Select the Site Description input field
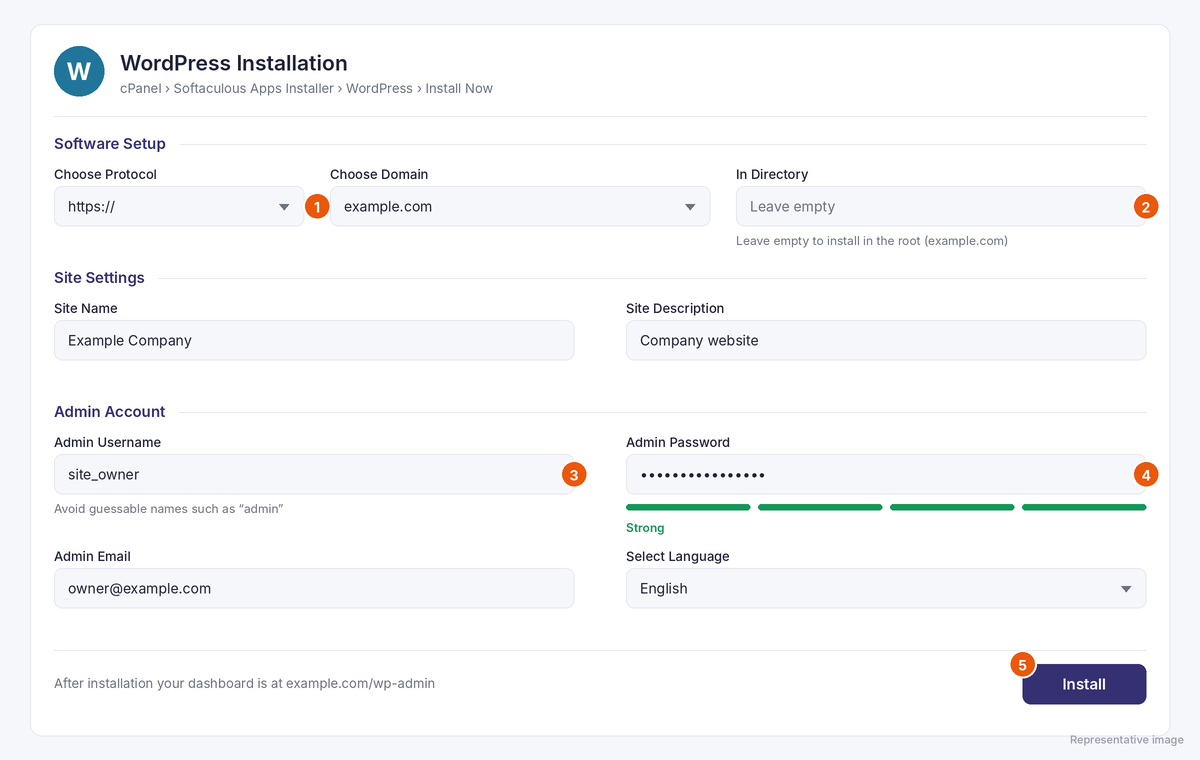Image resolution: width=1200 pixels, height=760 pixels. 886,341
